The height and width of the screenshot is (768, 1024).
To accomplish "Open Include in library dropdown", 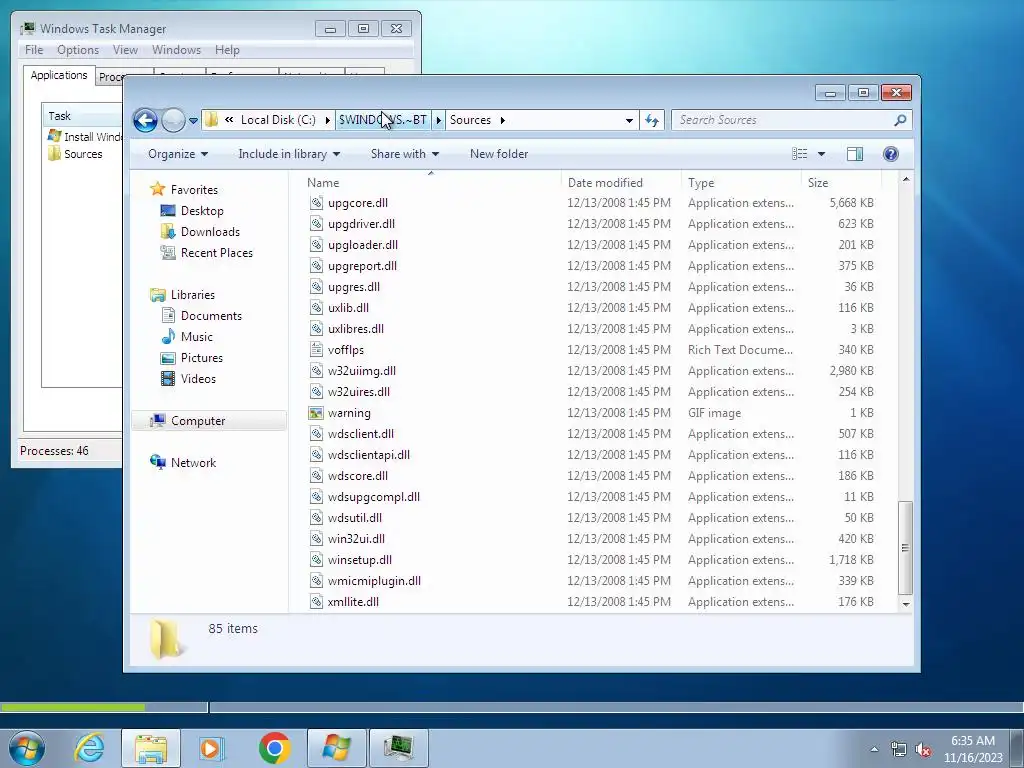I will 289,154.
